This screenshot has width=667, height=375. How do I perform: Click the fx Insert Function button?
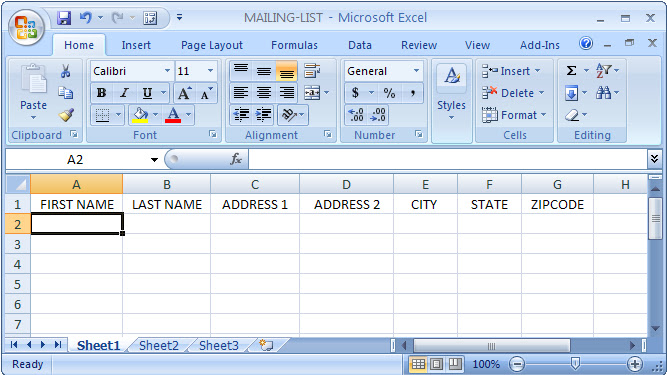coord(236,159)
